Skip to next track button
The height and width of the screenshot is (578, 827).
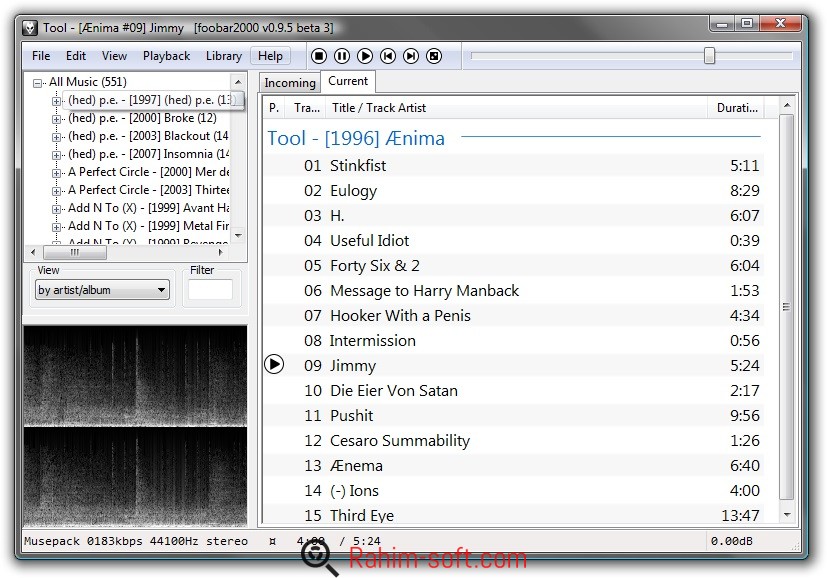click(x=411, y=56)
